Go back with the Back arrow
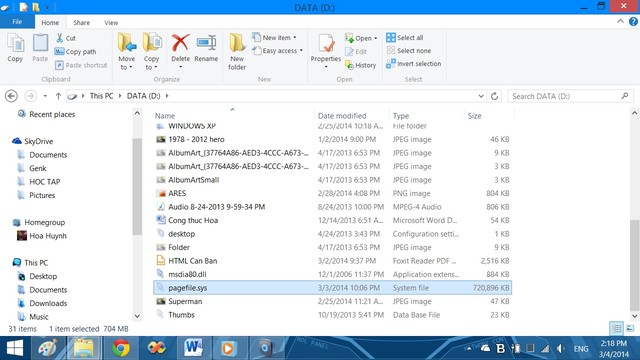Screen dimensions: 640x360 click(11, 96)
